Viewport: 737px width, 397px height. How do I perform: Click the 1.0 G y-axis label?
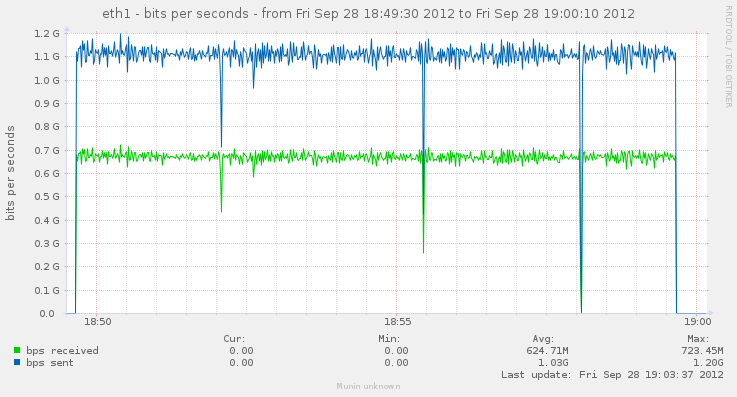(x=47, y=80)
